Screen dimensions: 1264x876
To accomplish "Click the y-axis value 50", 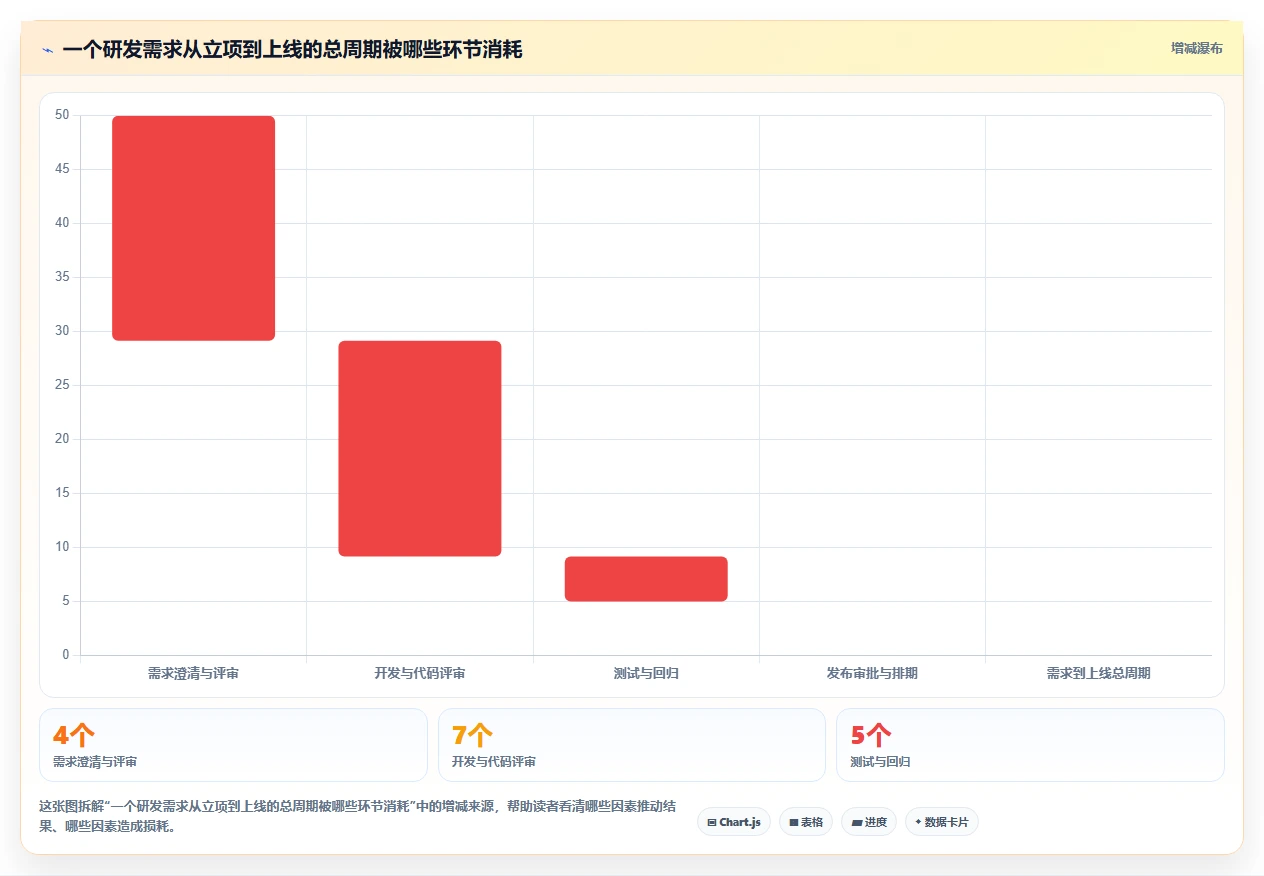I will pos(62,115).
